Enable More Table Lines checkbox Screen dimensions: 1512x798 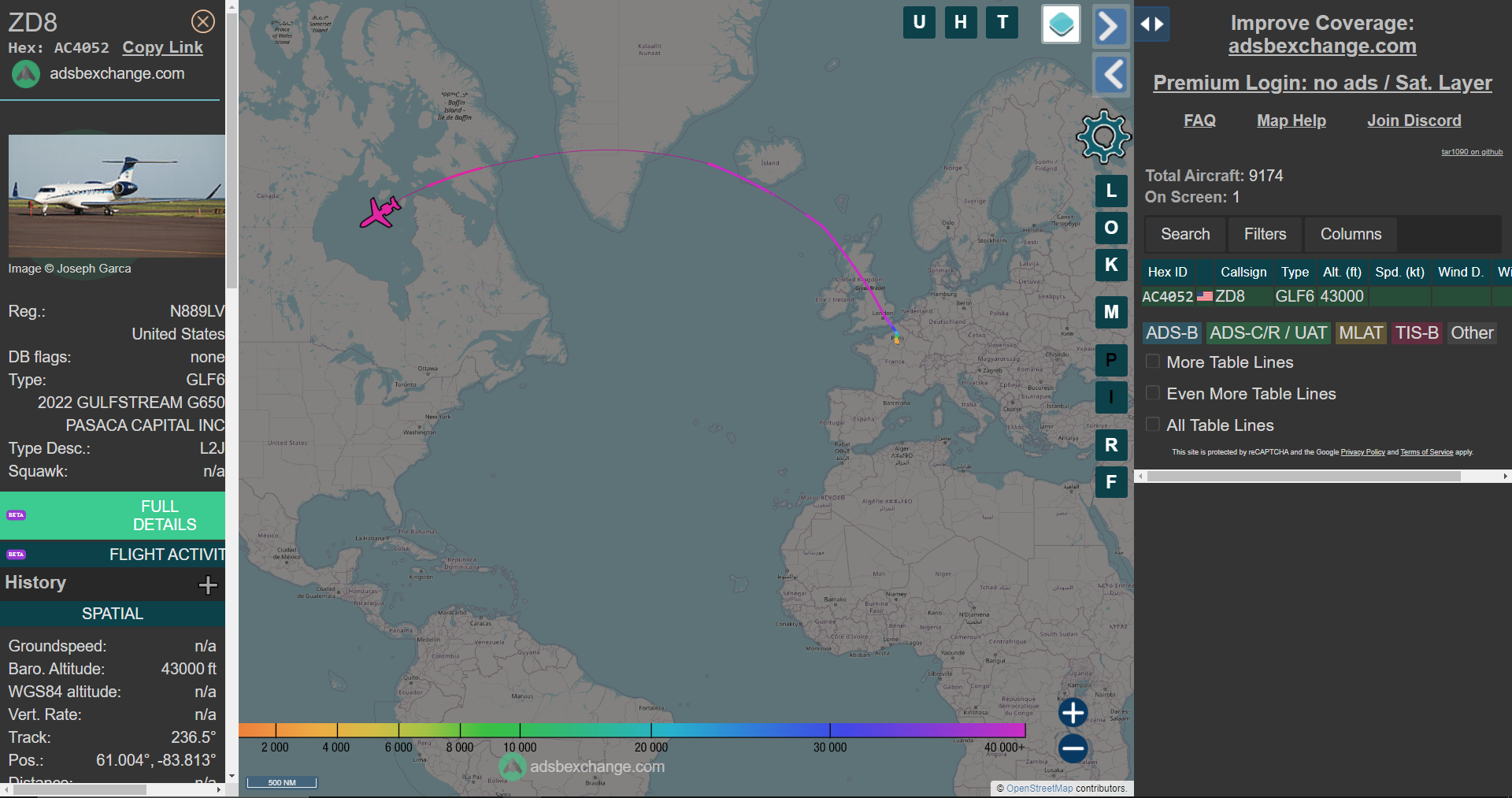(x=1153, y=362)
